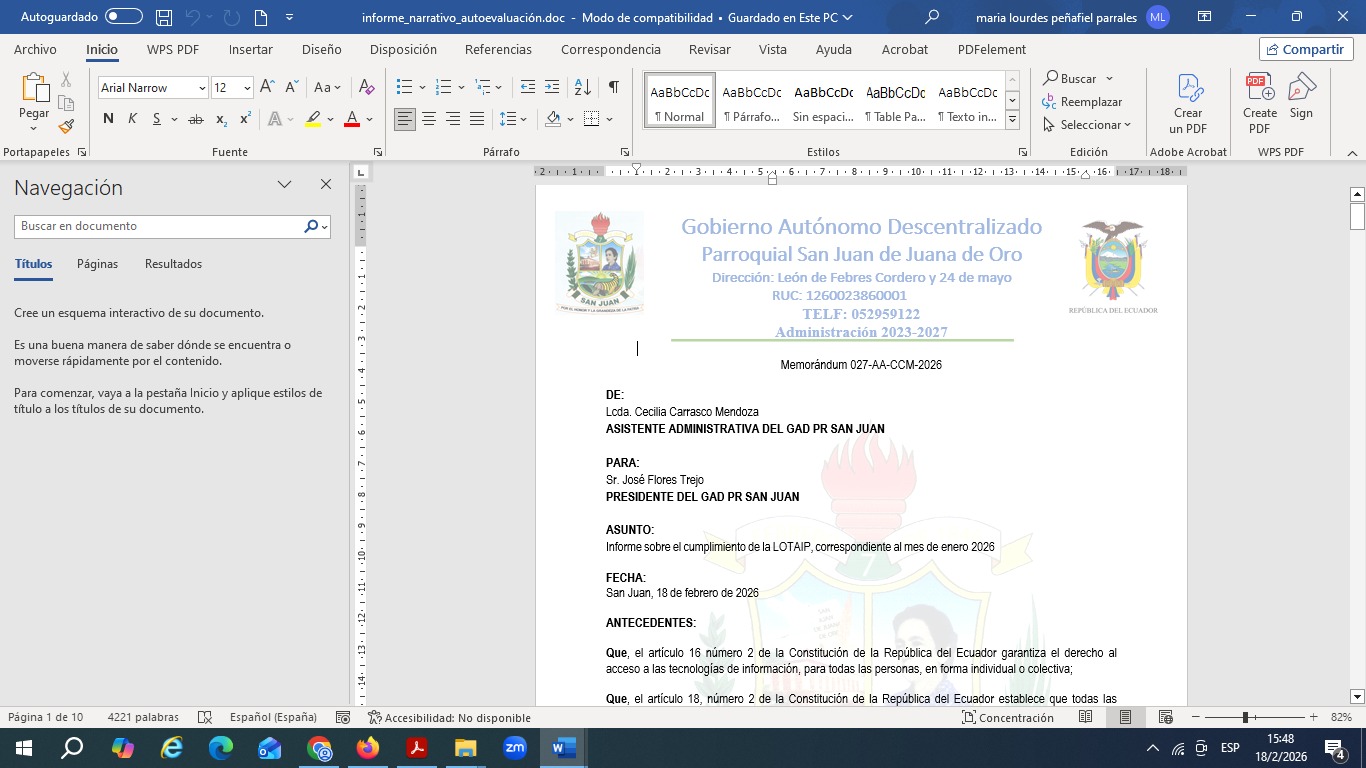1366x768 pixels.
Task: Open the Insertar ribbon tab
Action: pos(250,49)
